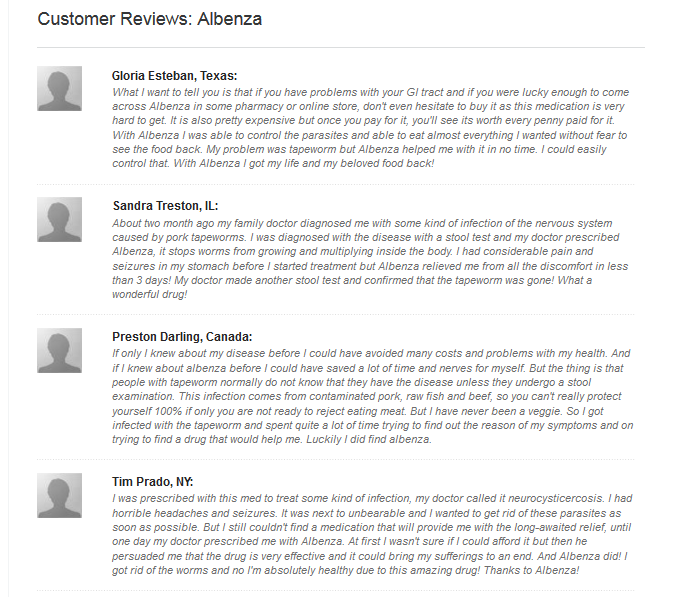Click the Customer Reviews: Albenza heading
The image size is (675, 597).
point(149,19)
